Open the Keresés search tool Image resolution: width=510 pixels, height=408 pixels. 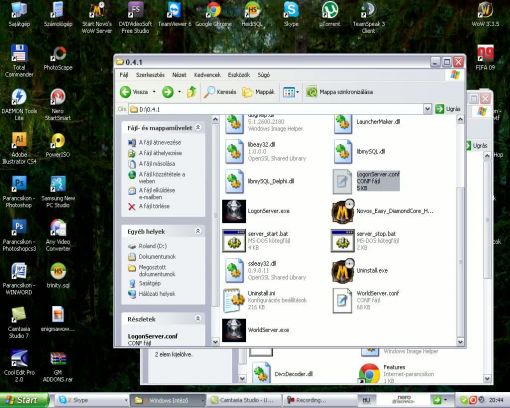[x=220, y=92]
